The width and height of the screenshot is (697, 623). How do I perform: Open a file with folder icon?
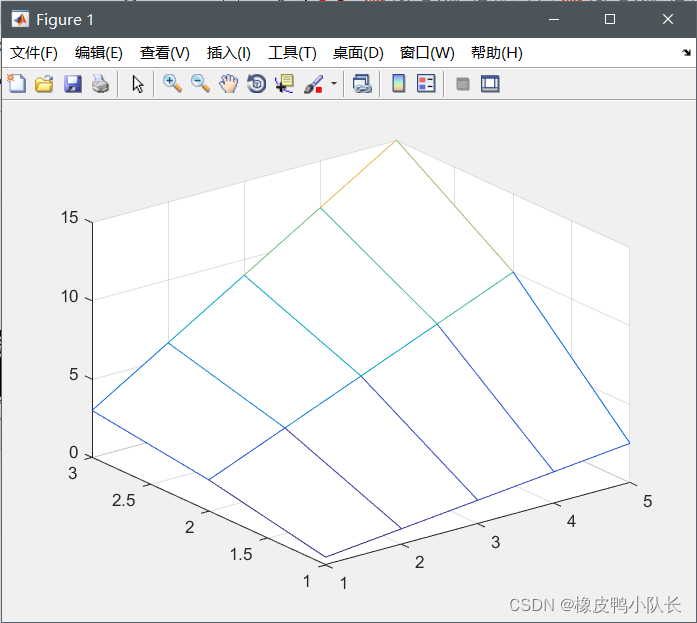click(44, 84)
